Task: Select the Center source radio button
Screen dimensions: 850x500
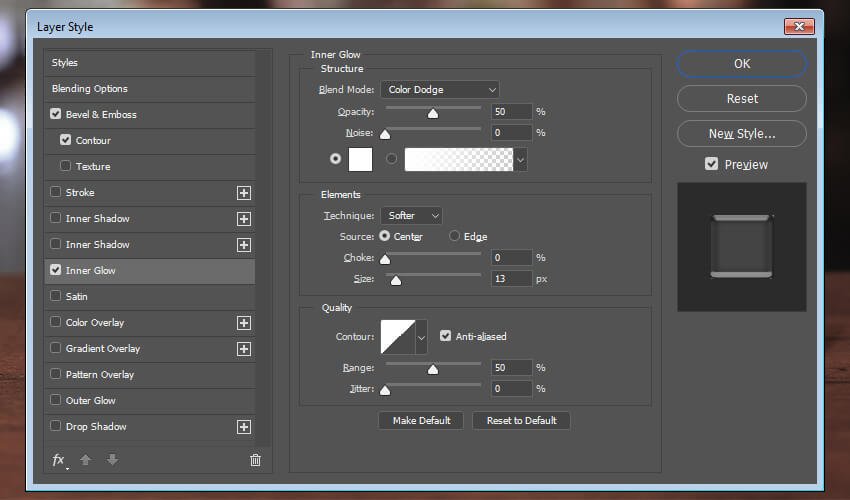Action: click(384, 236)
